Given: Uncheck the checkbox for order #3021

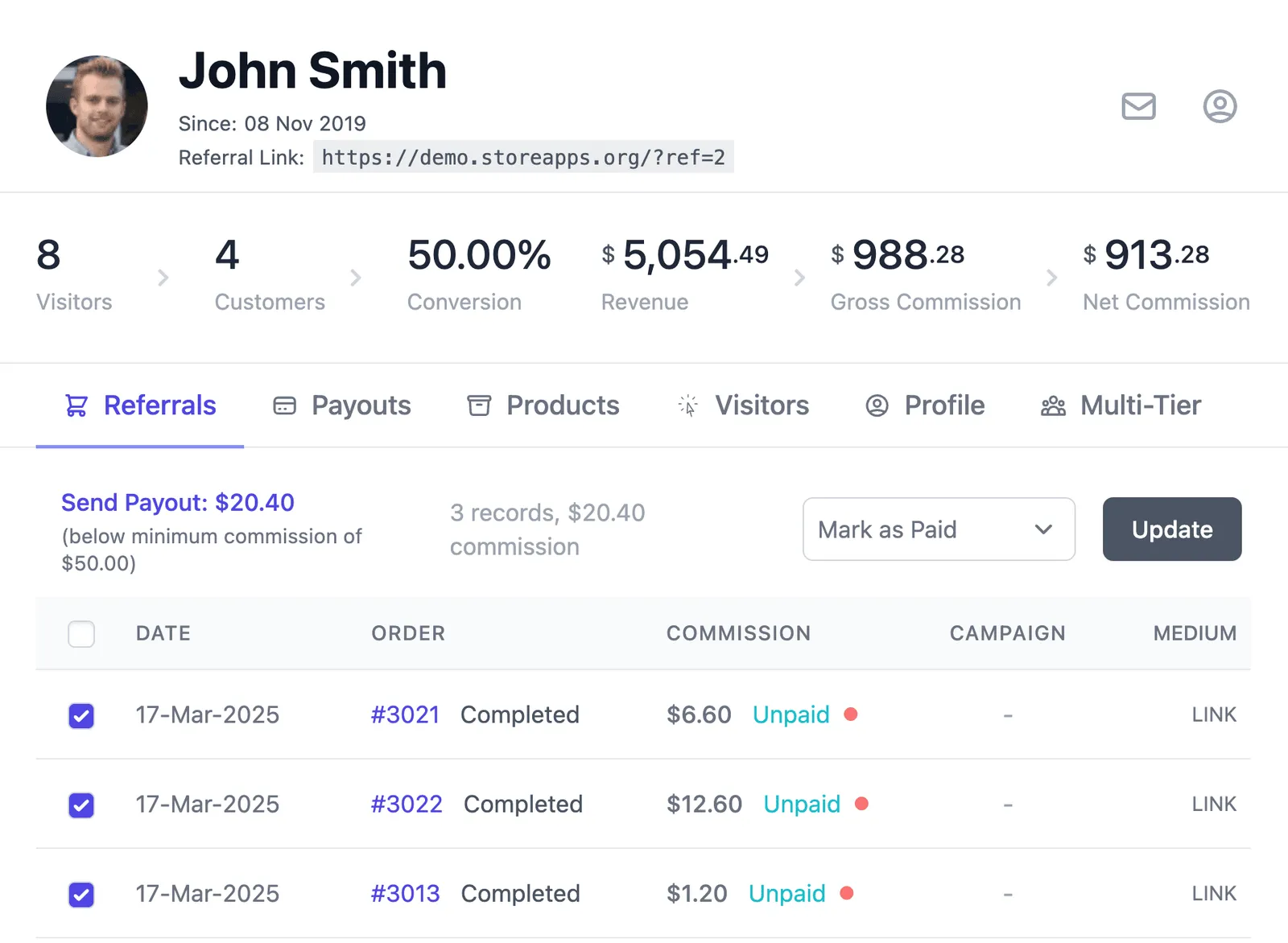Looking at the screenshot, I should click(x=81, y=715).
